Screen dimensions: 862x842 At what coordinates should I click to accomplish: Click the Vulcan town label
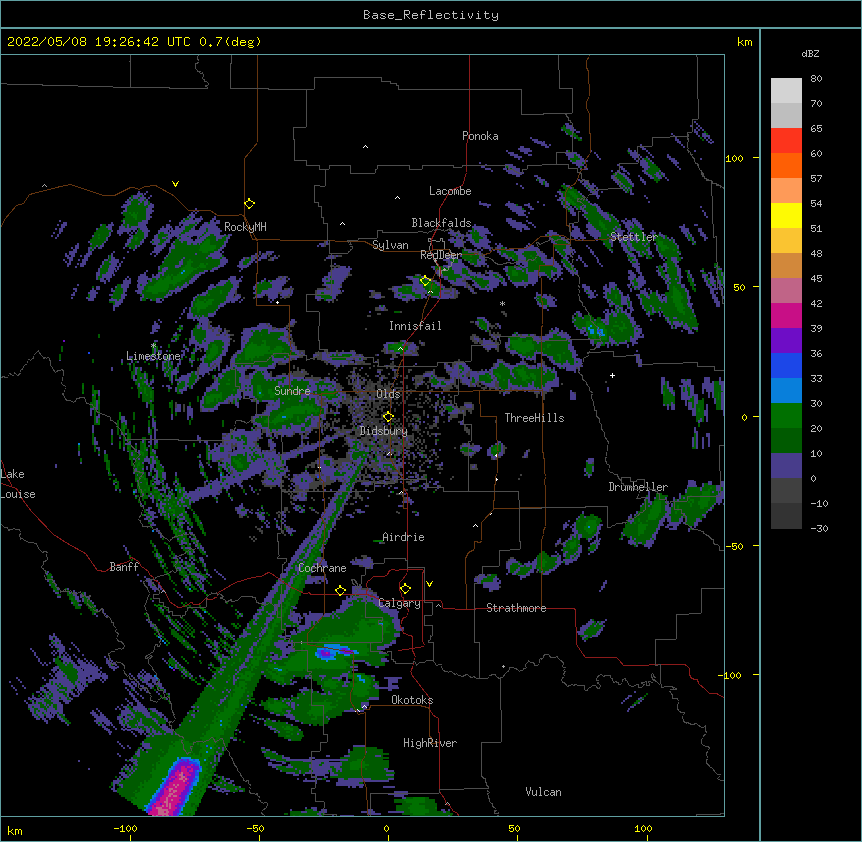543,792
